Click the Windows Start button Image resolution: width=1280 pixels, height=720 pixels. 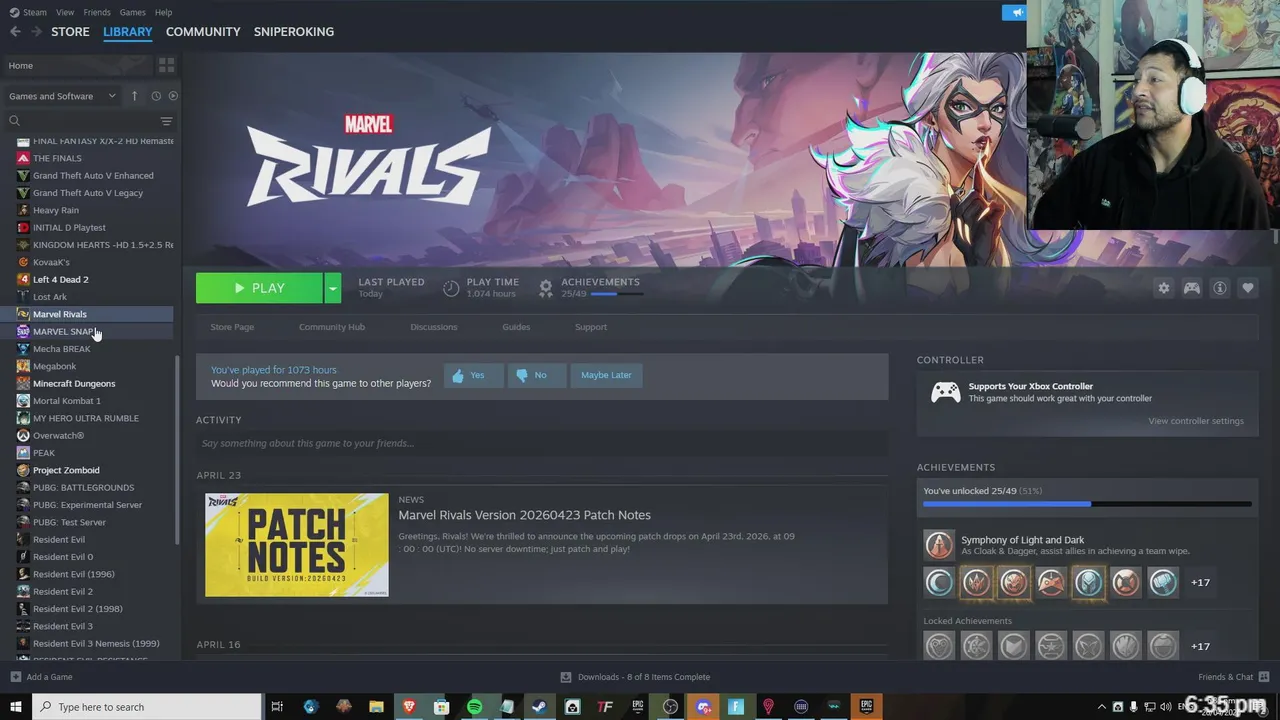pos(15,707)
